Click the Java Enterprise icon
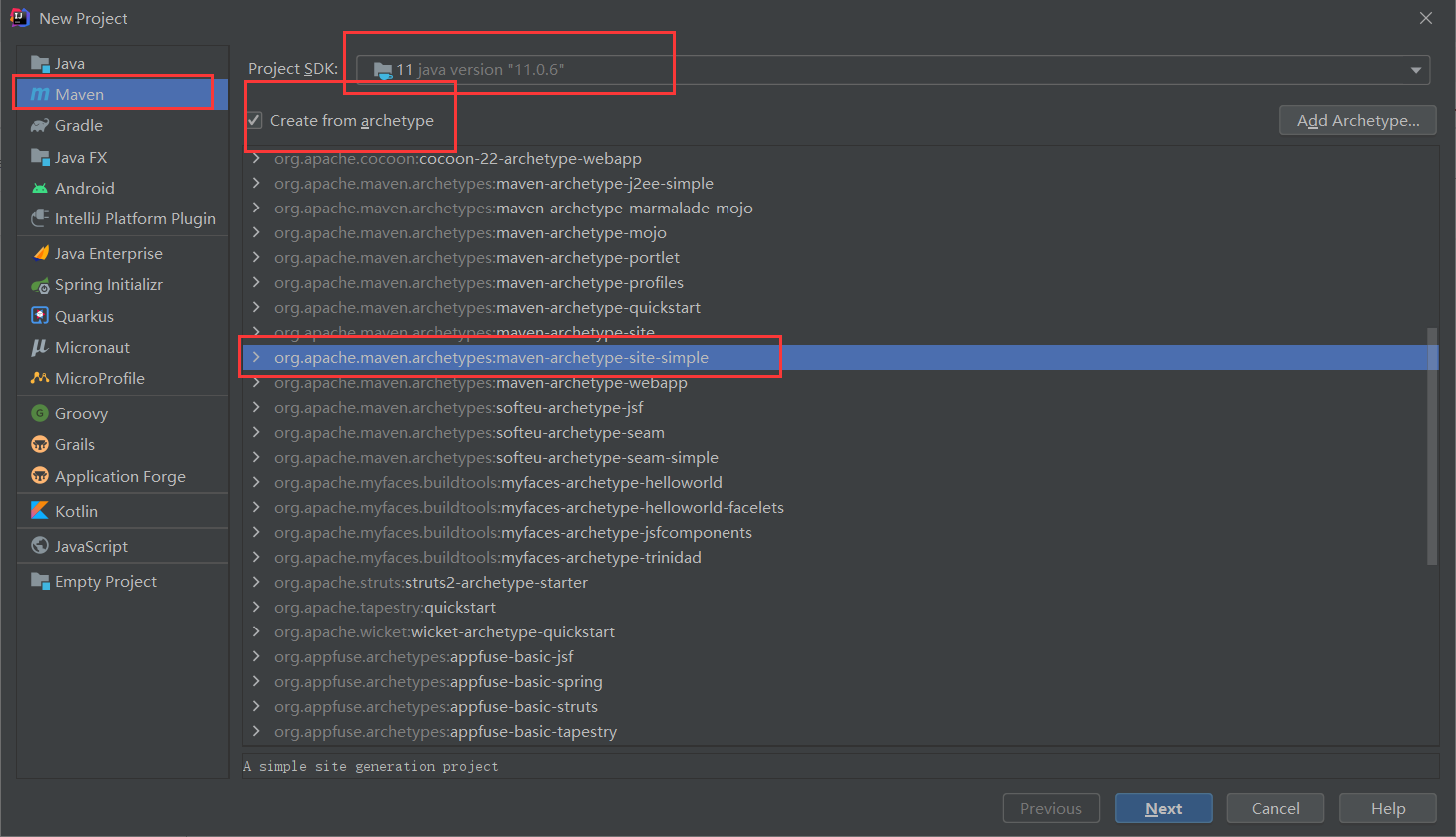 40,253
